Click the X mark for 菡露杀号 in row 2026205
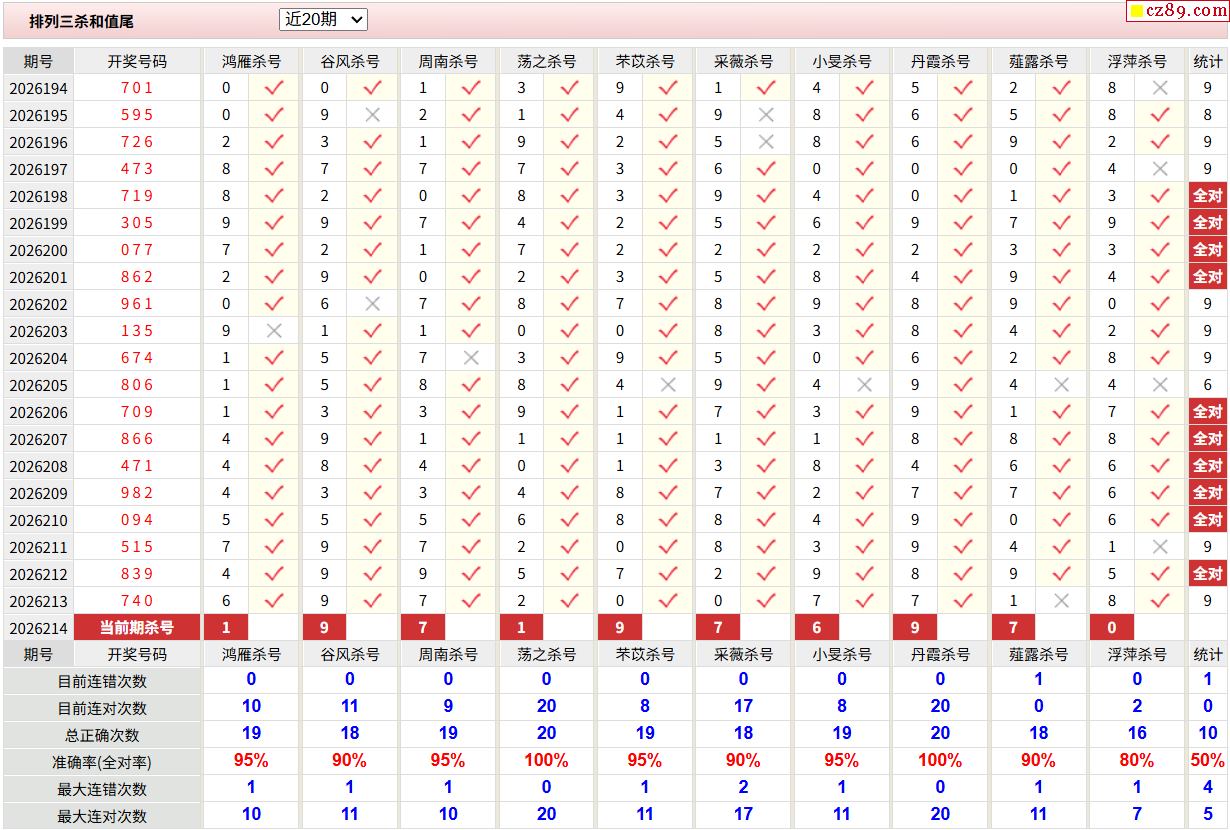The image size is (1230, 830). pyautogui.click(x=1062, y=385)
